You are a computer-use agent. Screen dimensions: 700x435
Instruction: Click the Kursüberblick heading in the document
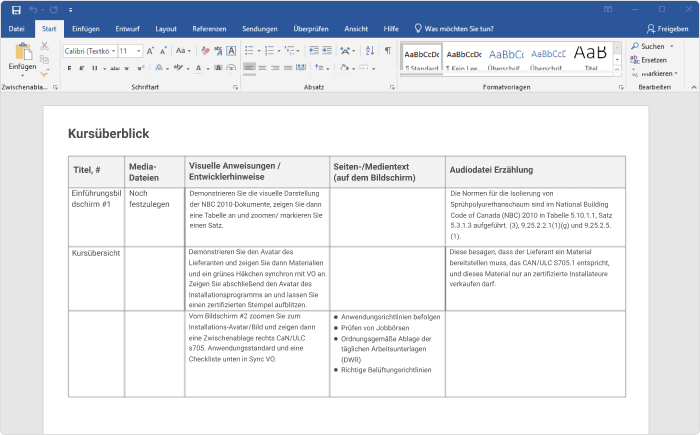[108, 134]
